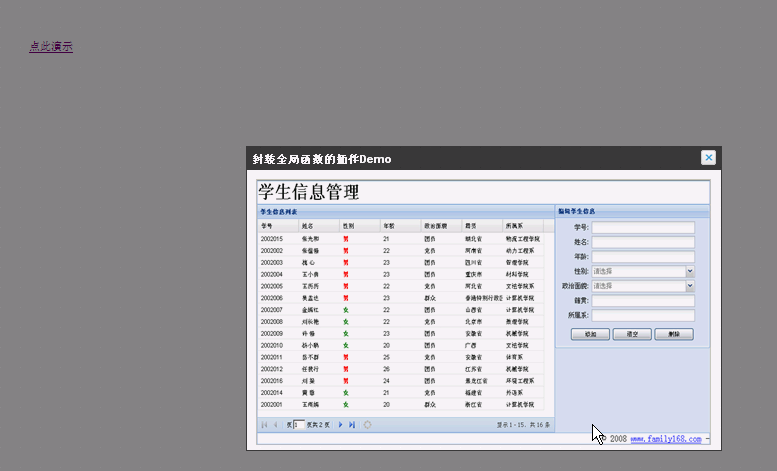
Task: Click the page number box in pager
Action: pos(299,425)
